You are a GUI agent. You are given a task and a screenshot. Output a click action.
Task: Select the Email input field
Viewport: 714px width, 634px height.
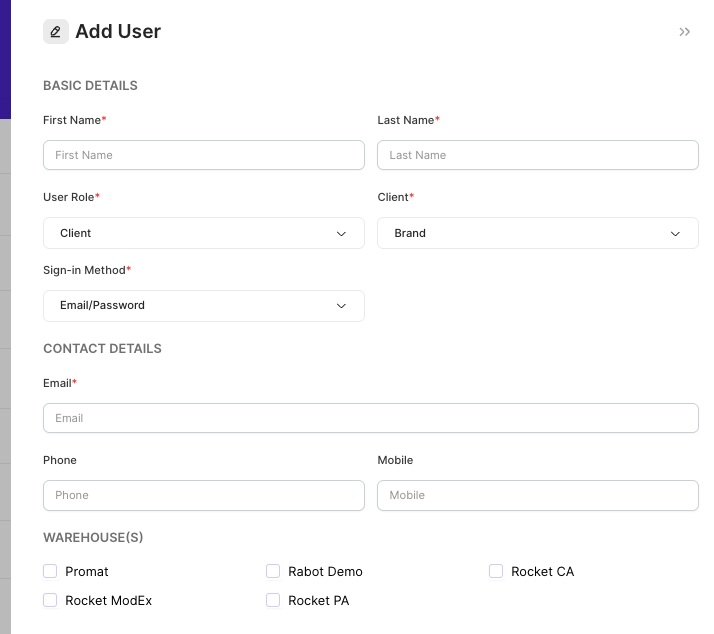click(x=371, y=418)
